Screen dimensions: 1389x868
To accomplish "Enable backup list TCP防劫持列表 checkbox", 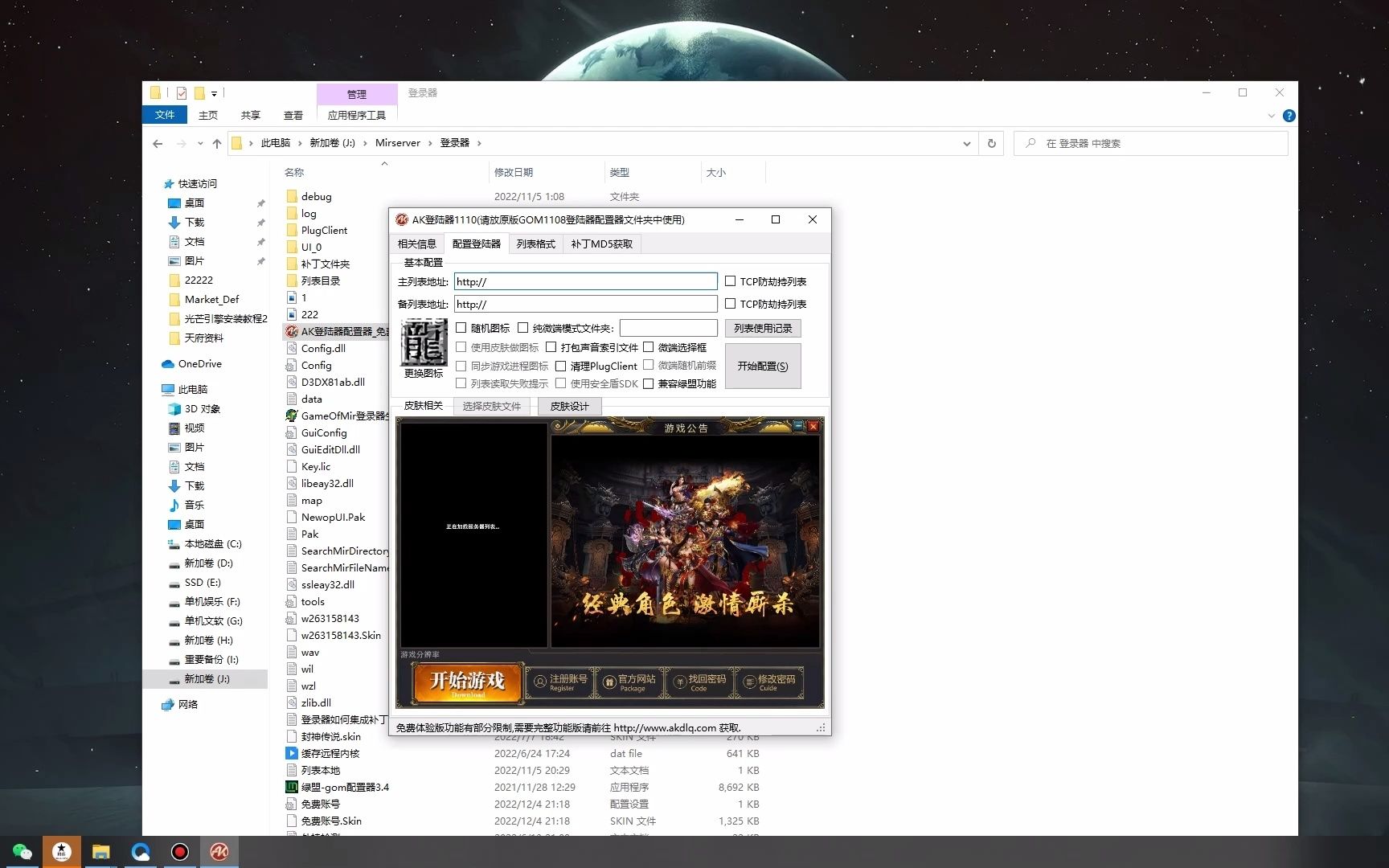I will 730,304.
